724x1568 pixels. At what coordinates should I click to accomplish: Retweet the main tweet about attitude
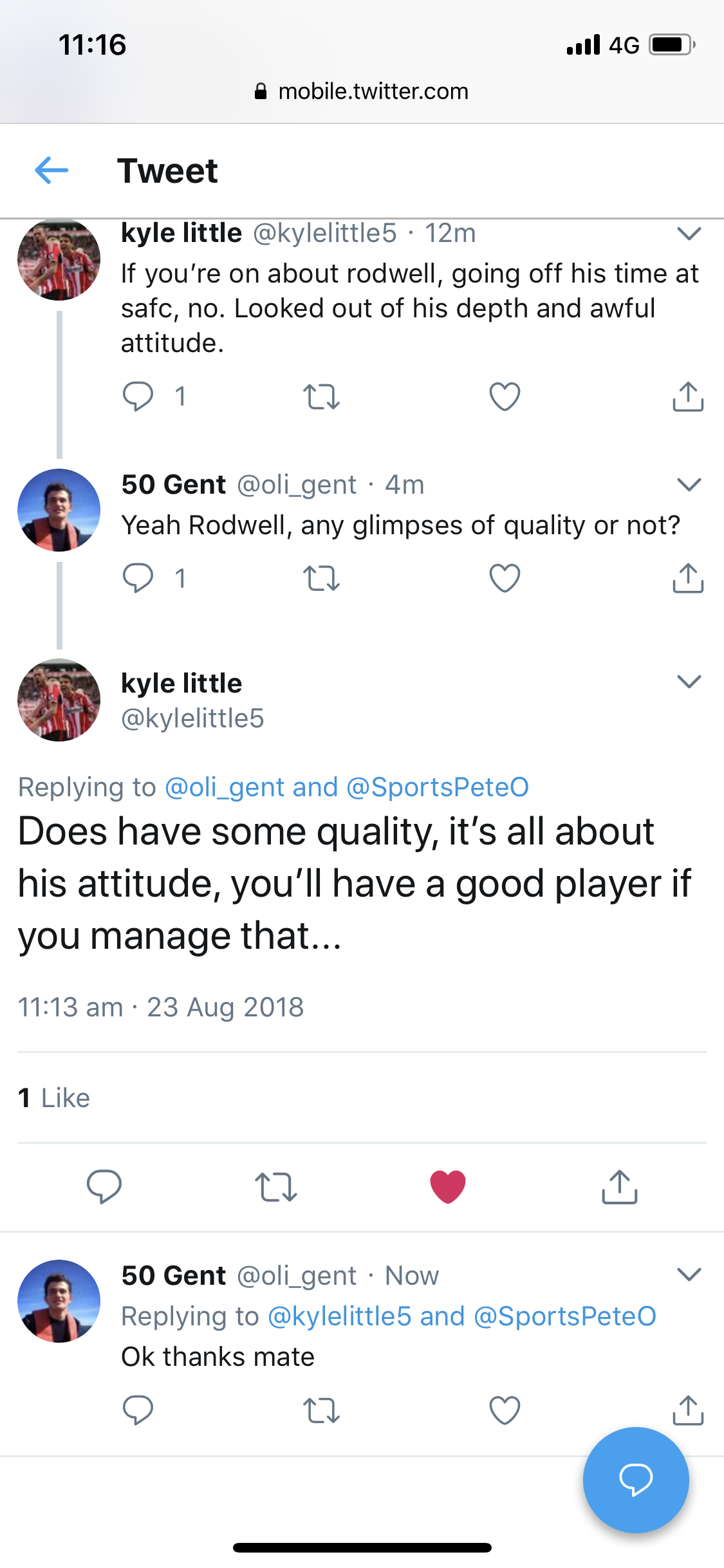pyautogui.click(x=276, y=1187)
